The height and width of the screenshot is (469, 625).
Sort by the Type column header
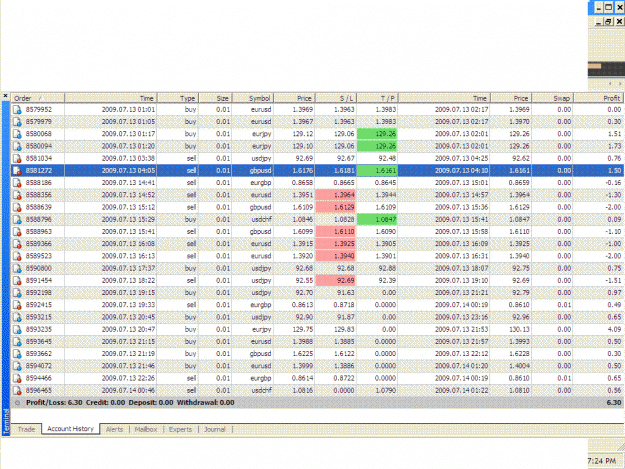pos(178,98)
